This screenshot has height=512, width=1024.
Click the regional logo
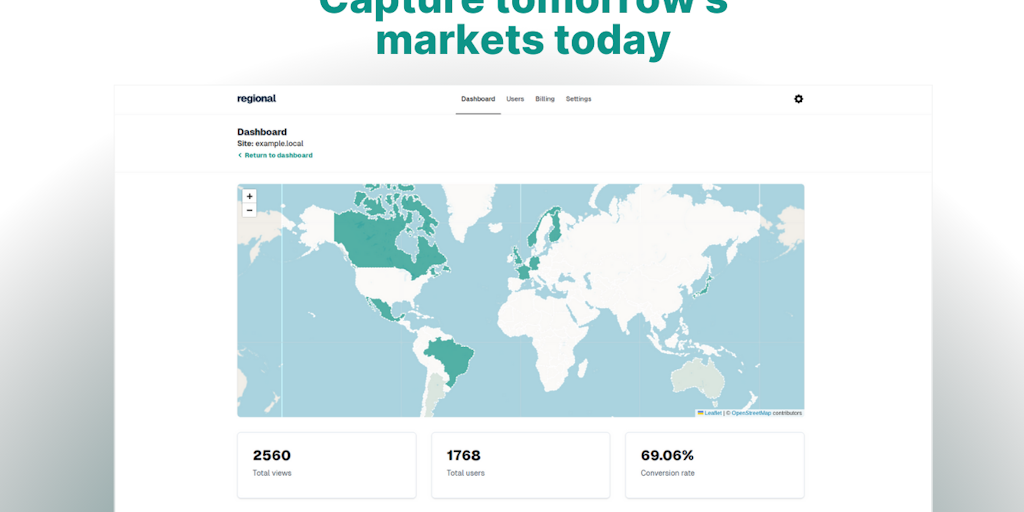(256, 99)
